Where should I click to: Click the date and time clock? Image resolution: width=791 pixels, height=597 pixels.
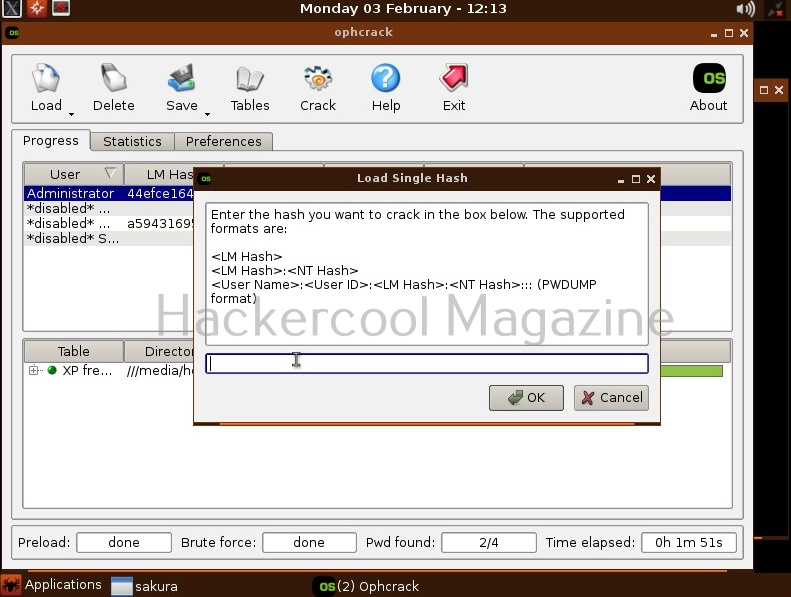pos(403,9)
